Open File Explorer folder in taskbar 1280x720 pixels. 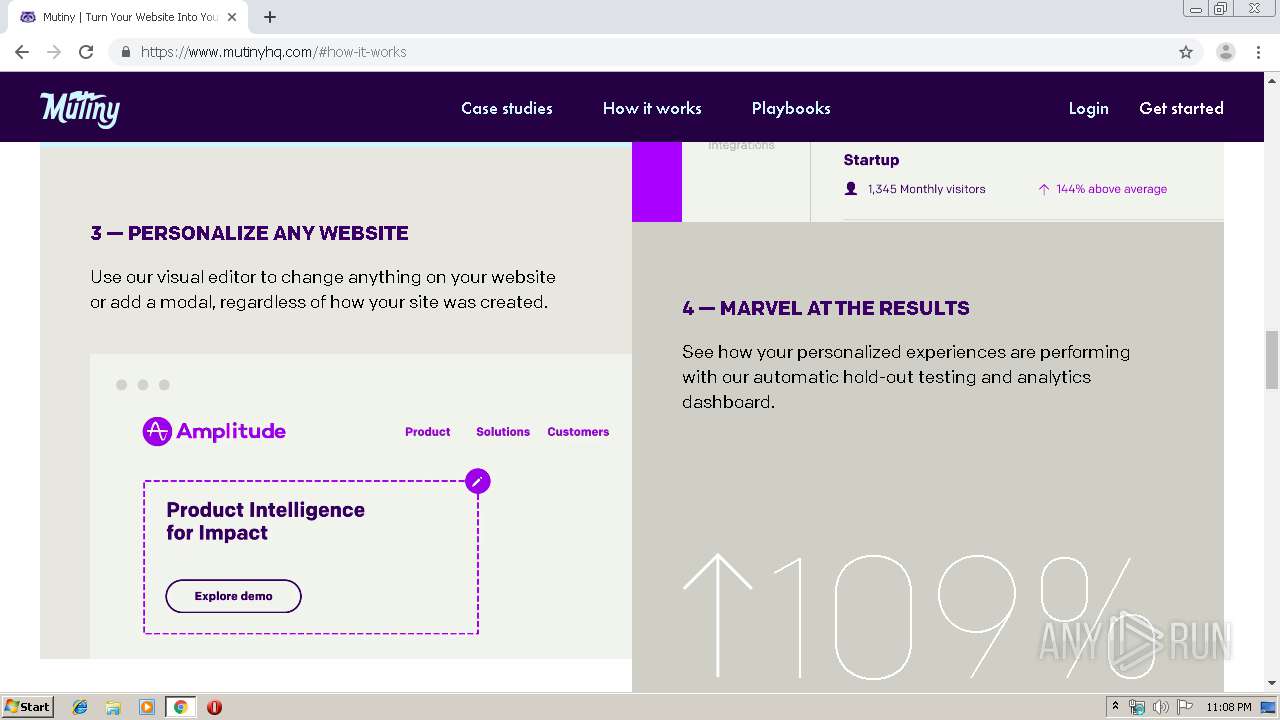pyautogui.click(x=113, y=707)
